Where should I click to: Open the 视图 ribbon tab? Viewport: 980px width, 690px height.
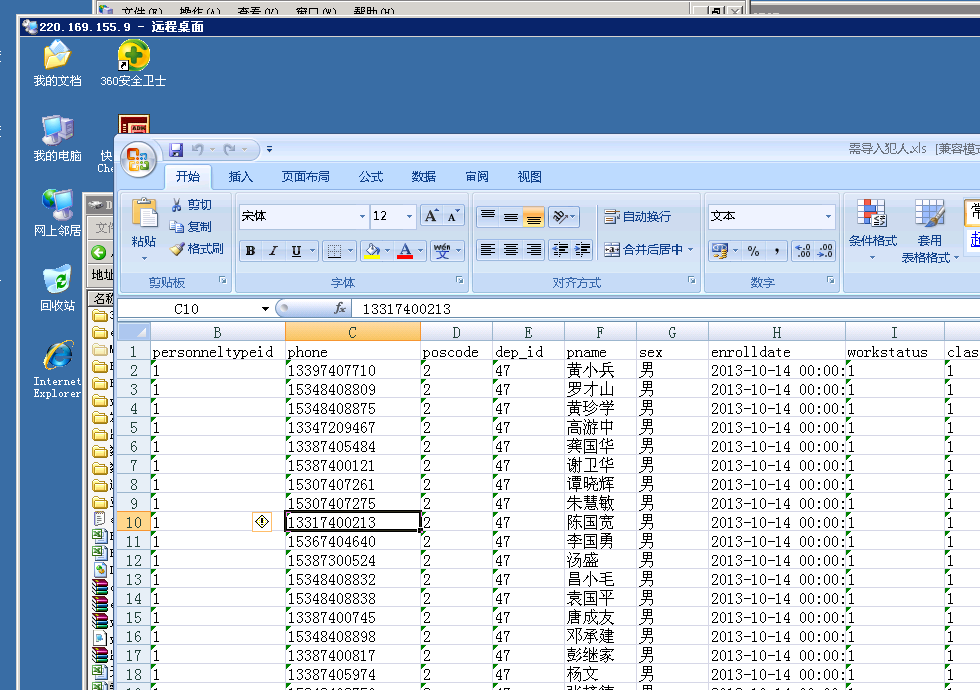point(529,177)
